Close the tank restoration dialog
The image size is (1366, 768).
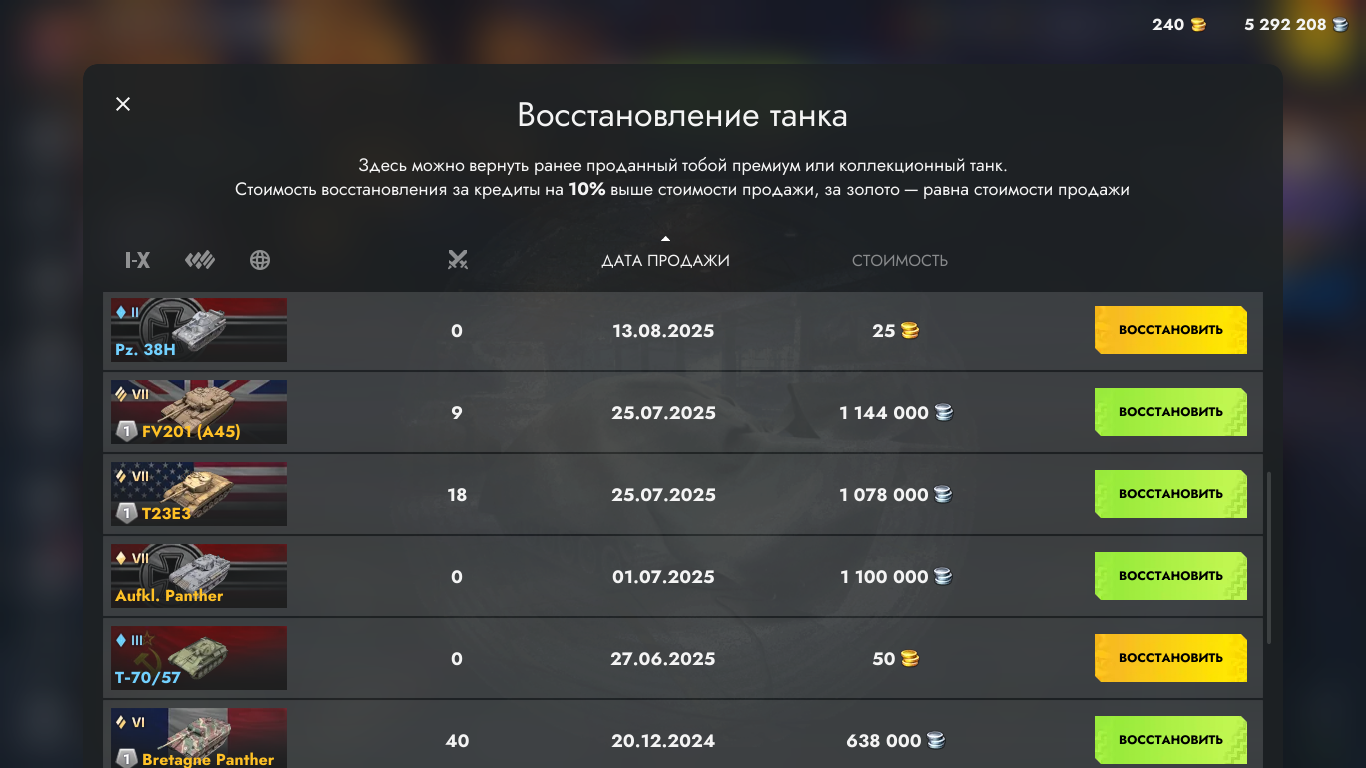[123, 104]
